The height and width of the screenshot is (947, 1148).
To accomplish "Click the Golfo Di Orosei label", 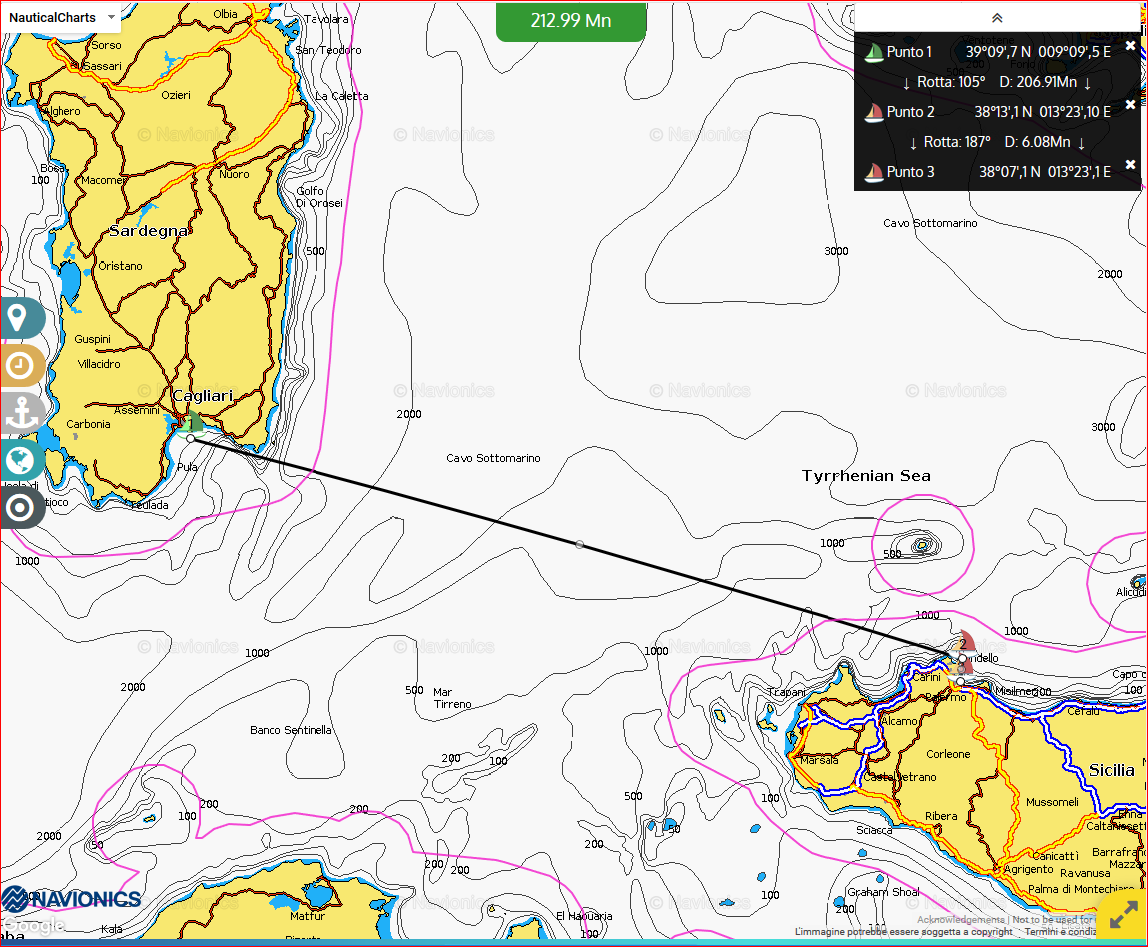I will point(319,196).
